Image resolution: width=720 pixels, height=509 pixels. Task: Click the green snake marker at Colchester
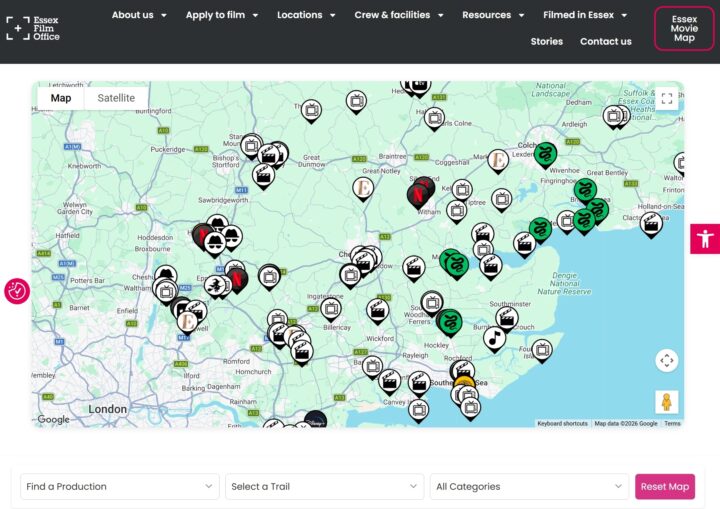pyautogui.click(x=545, y=155)
